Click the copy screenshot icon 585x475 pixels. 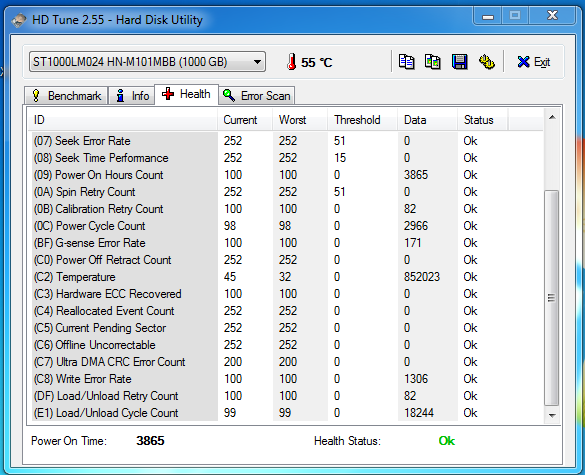pos(433,62)
